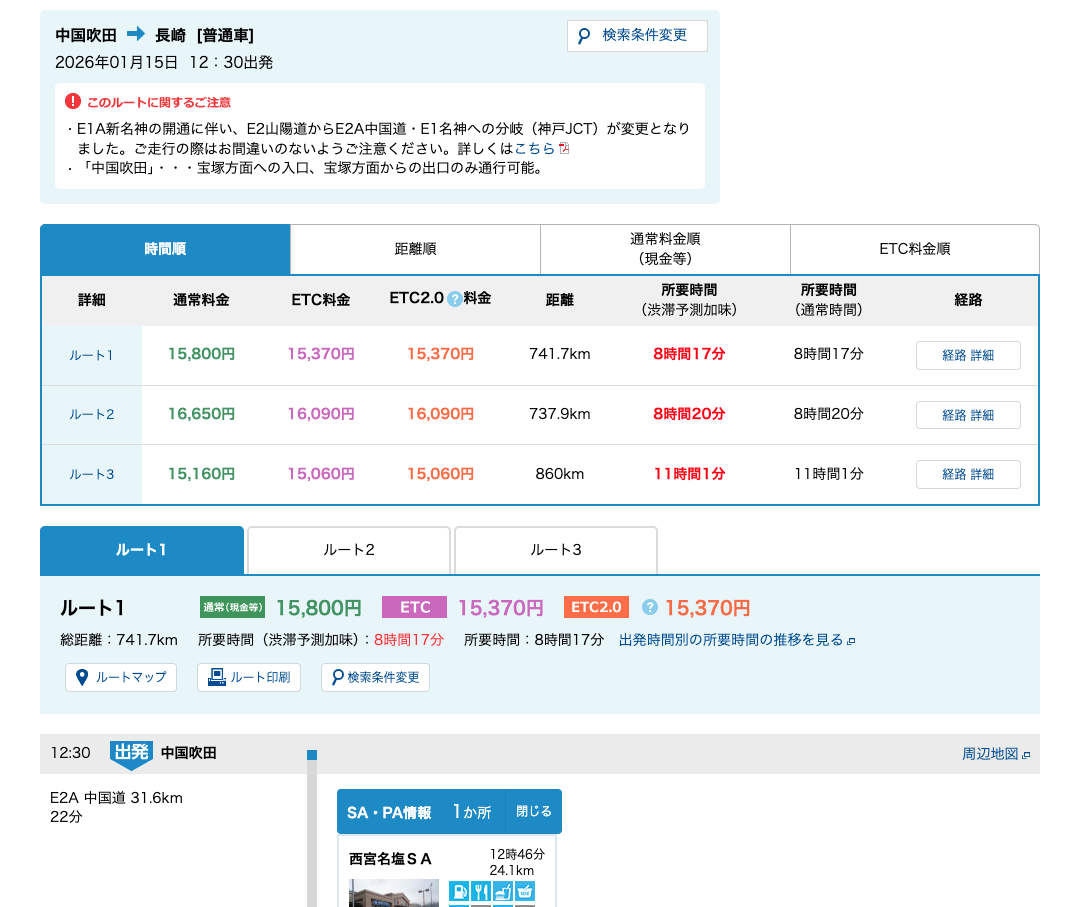Click the red warning icon for route notice
1072x907 pixels.
pyautogui.click(x=73, y=101)
